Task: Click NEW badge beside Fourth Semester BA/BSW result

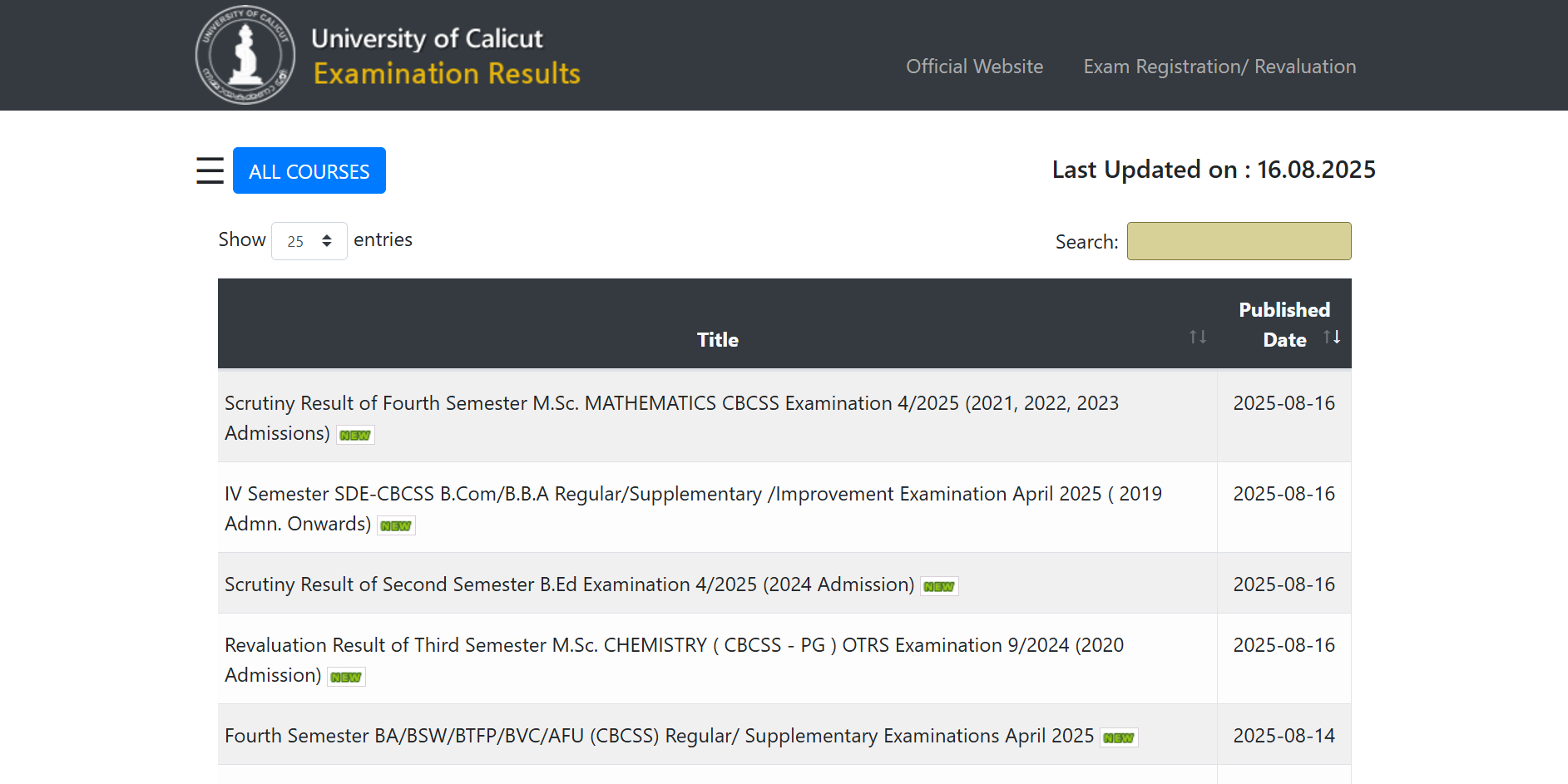Action: pyautogui.click(x=1119, y=737)
